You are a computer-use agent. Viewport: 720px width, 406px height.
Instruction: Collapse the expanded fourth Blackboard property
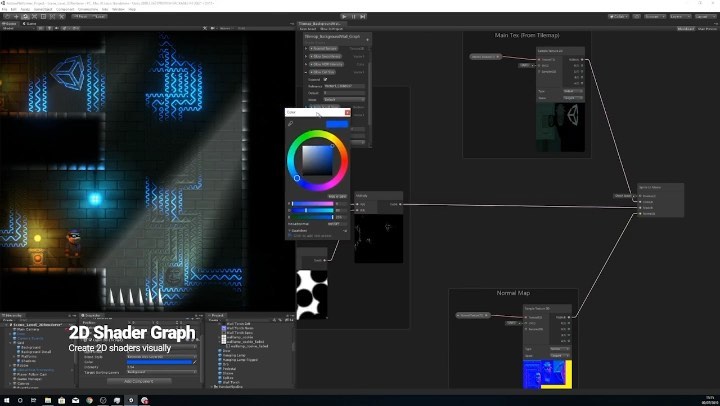[306, 72]
